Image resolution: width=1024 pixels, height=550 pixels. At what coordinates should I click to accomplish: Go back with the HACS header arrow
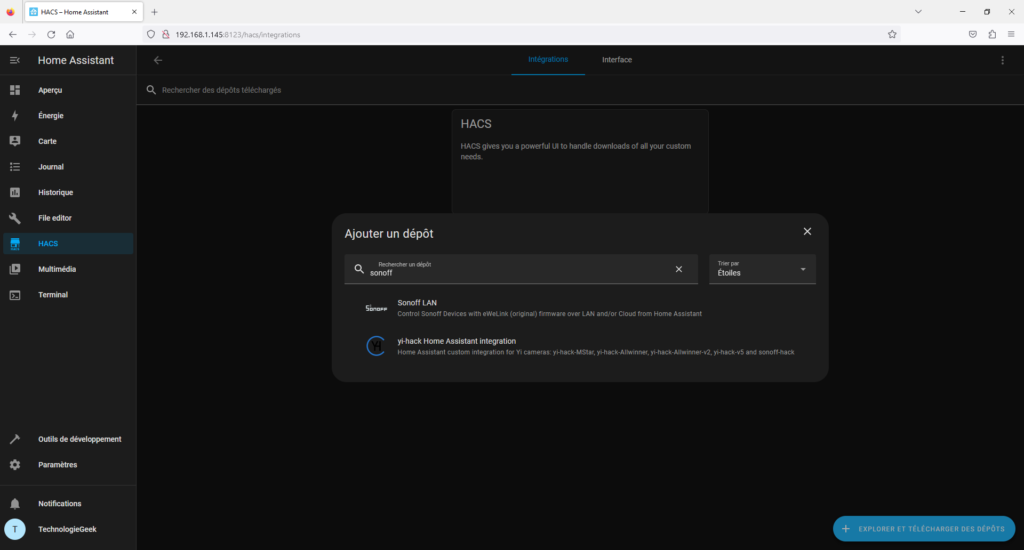coord(157,60)
